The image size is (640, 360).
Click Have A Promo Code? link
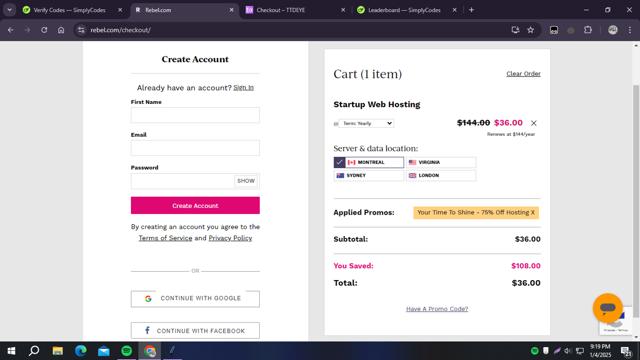437,309
